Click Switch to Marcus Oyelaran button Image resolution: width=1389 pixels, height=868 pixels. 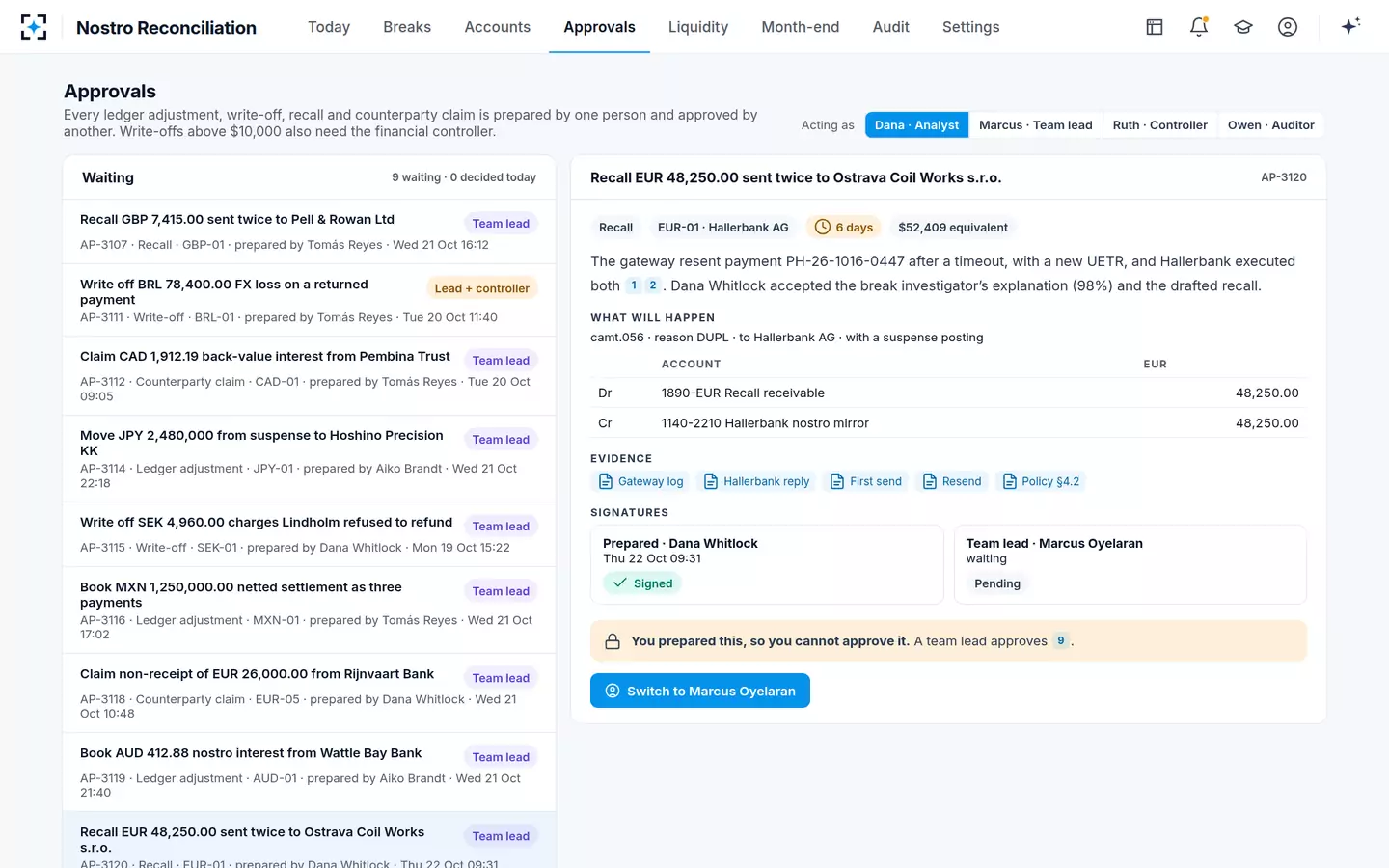pyautogui.click(x=700, y=691)
